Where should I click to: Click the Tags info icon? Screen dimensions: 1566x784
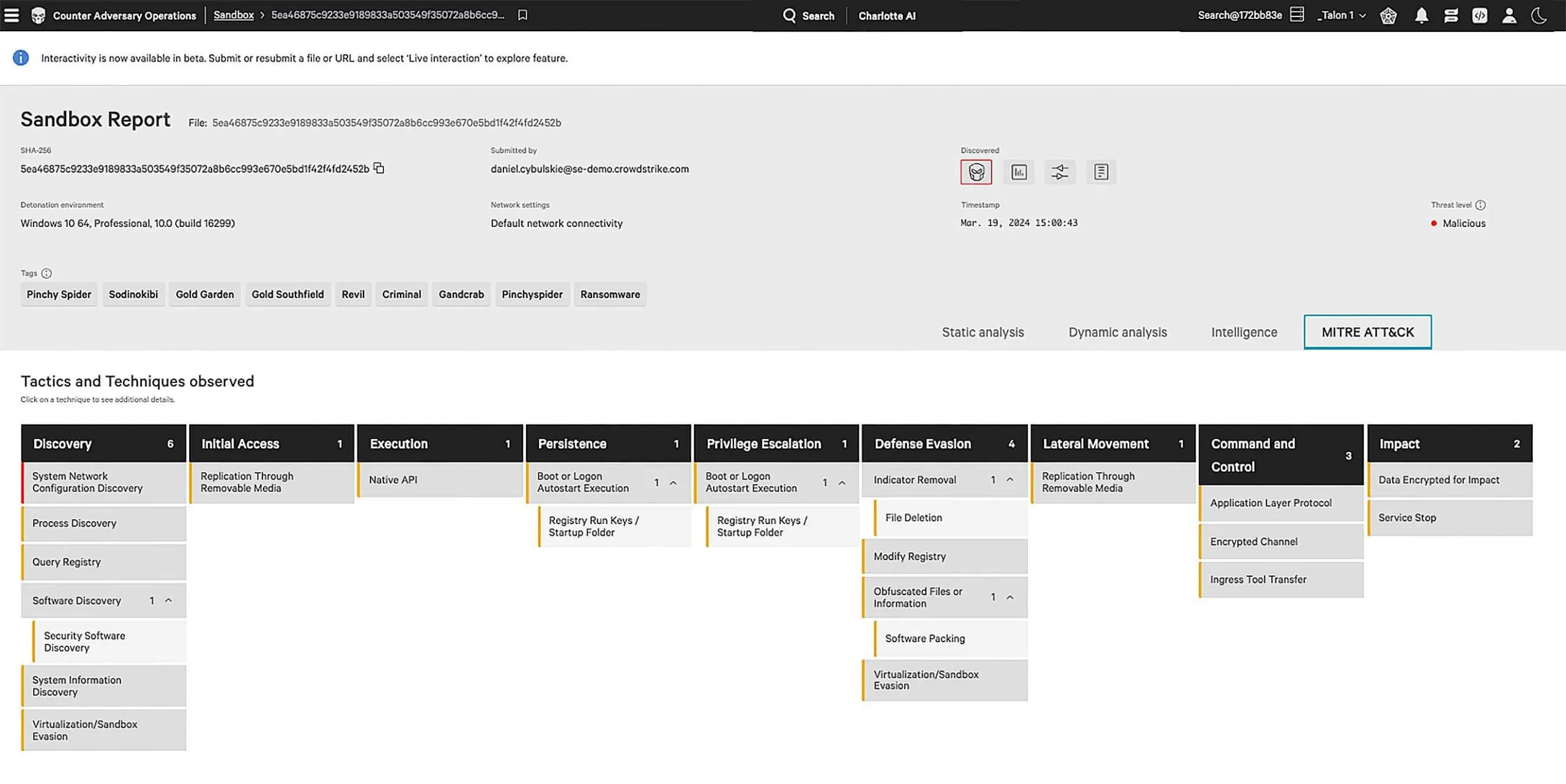pos(46,273)
